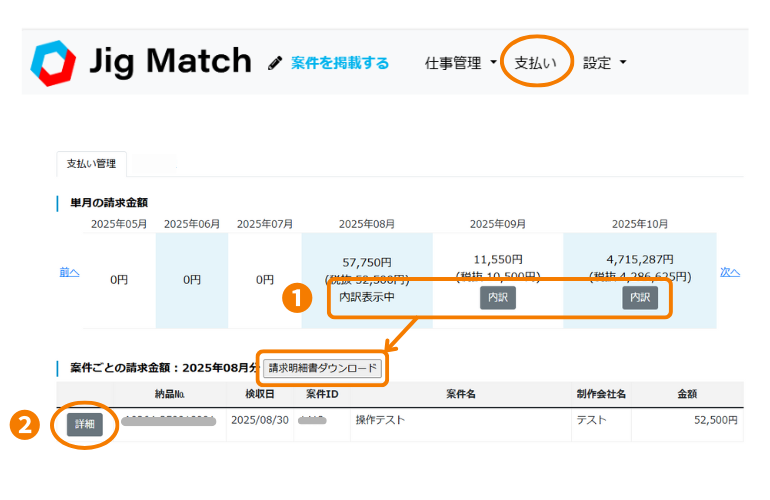Go to next months via 次へ
Image resolution: width=770 pixels, height=500 pixels.
731,271
